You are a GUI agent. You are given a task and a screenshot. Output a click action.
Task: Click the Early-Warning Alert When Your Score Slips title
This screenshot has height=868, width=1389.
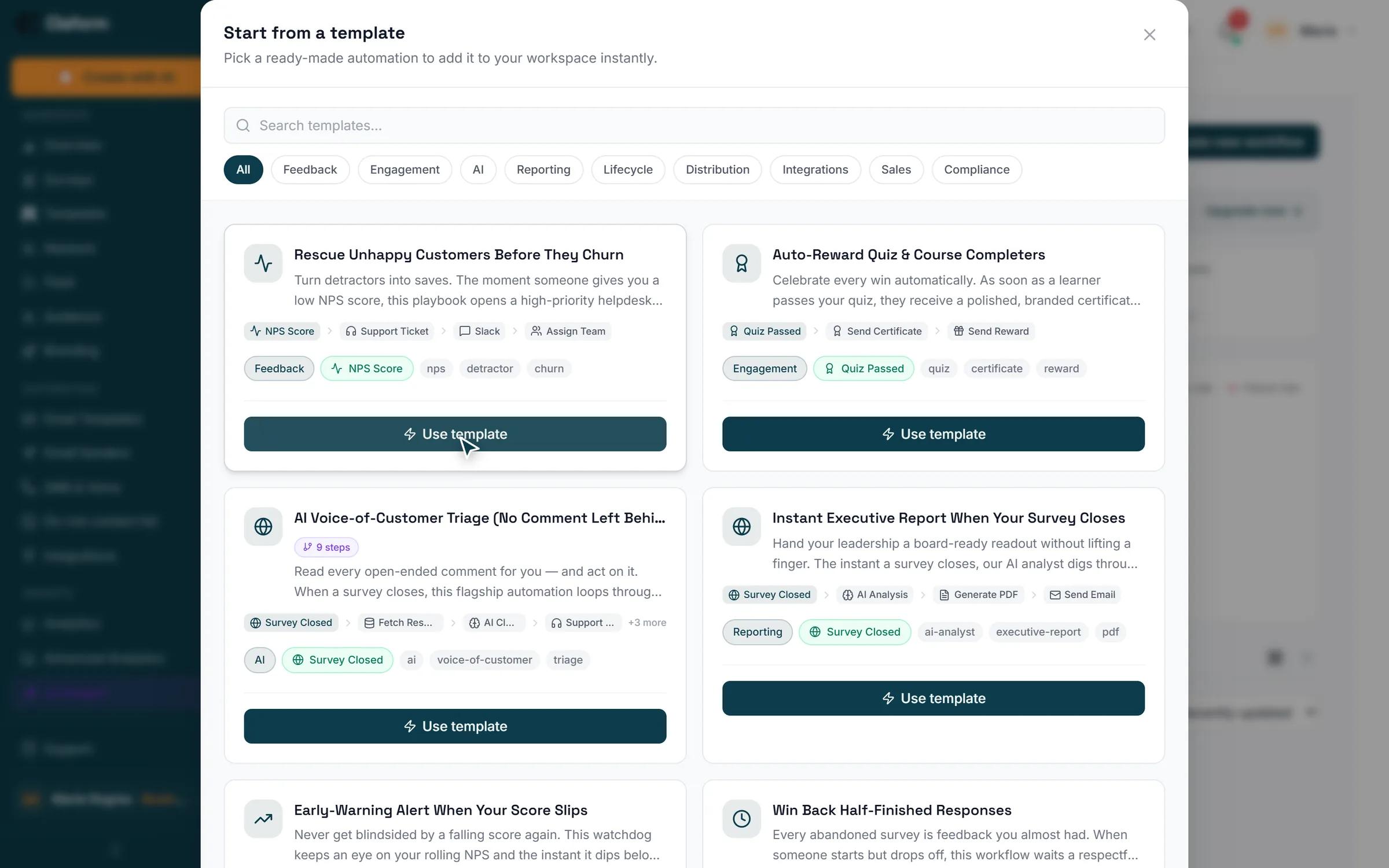(440, 810)
